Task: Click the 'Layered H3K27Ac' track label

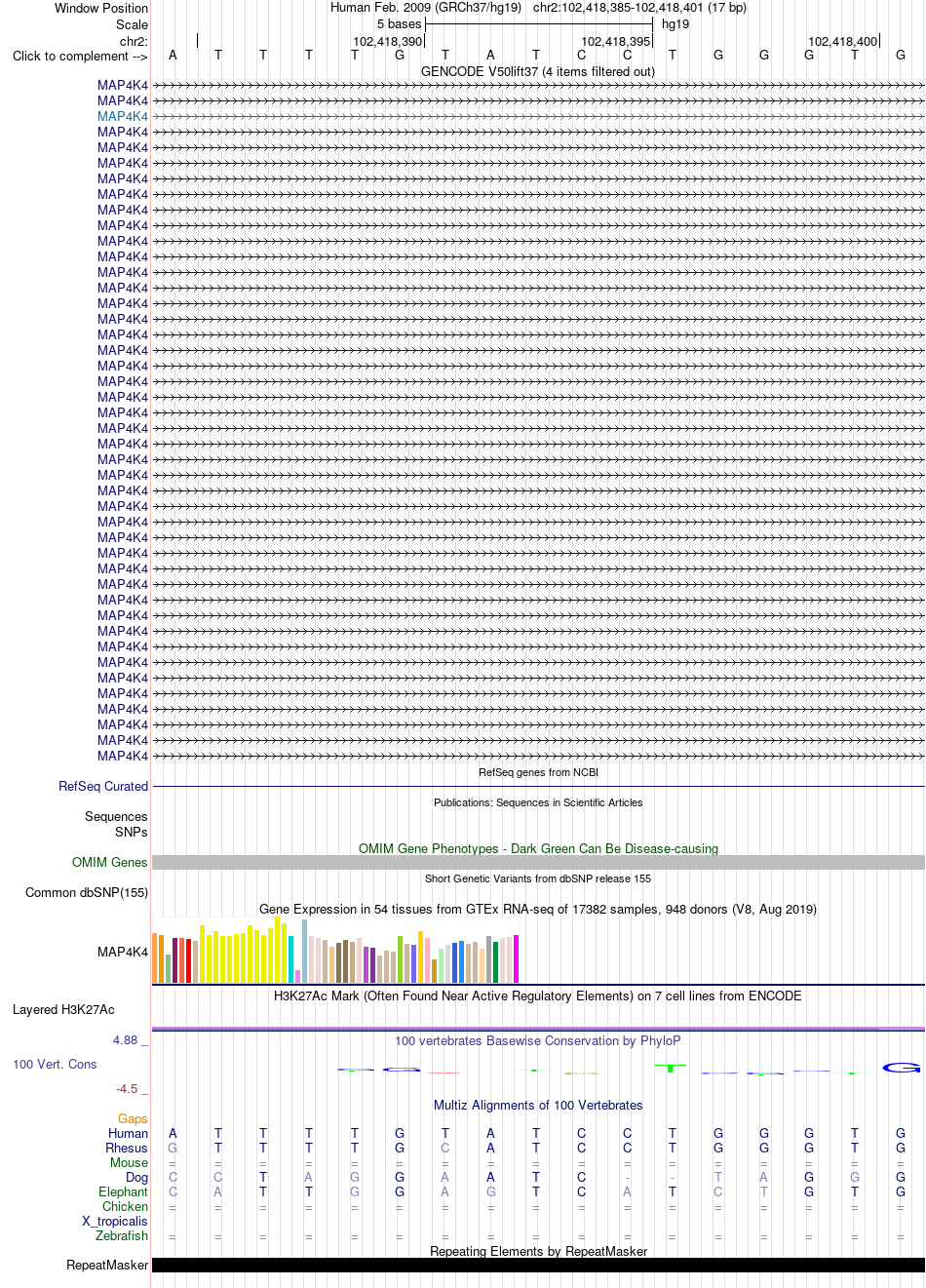Action: click(63, 1010)
